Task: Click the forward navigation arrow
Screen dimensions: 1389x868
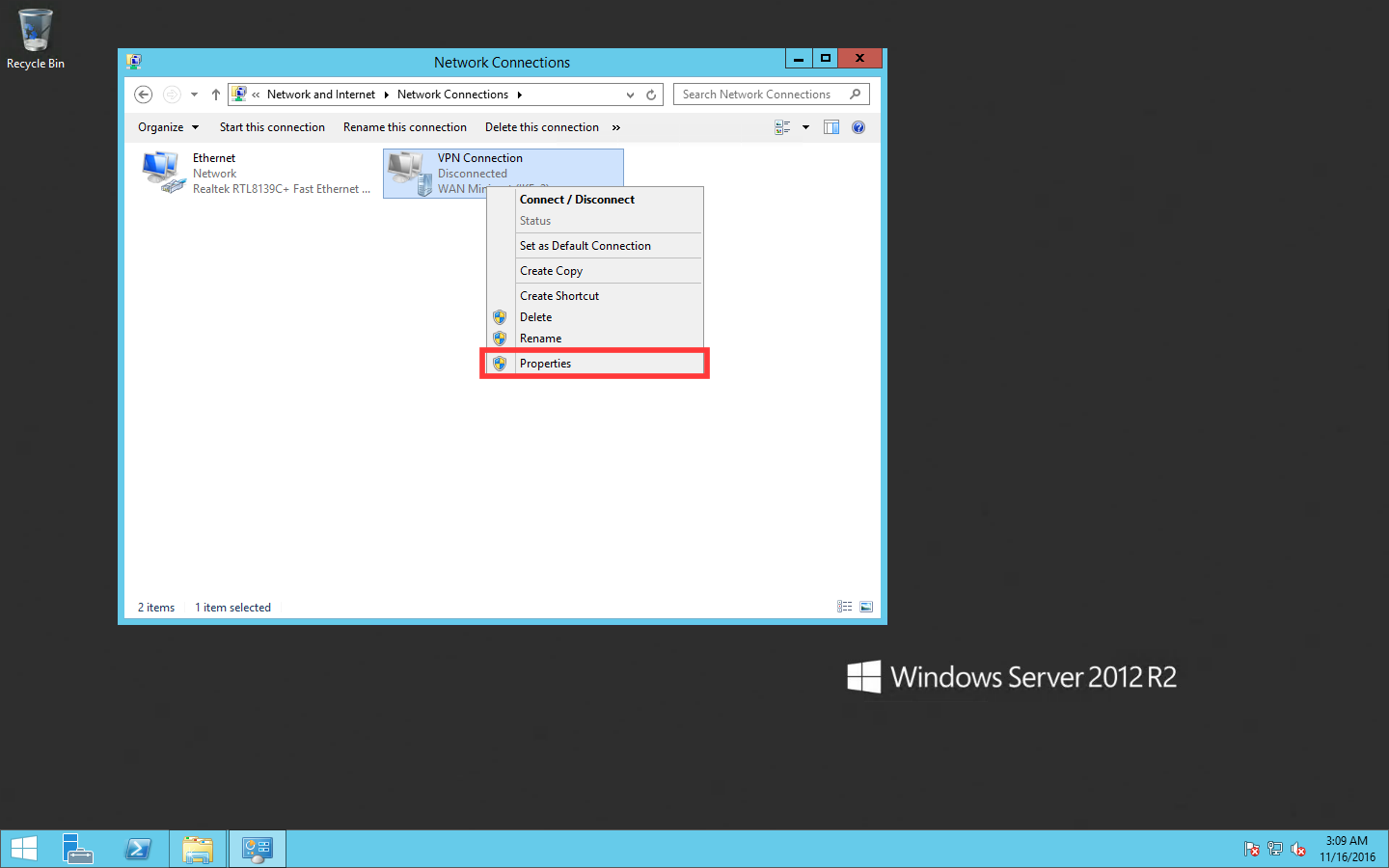Action: click(172, 95)
